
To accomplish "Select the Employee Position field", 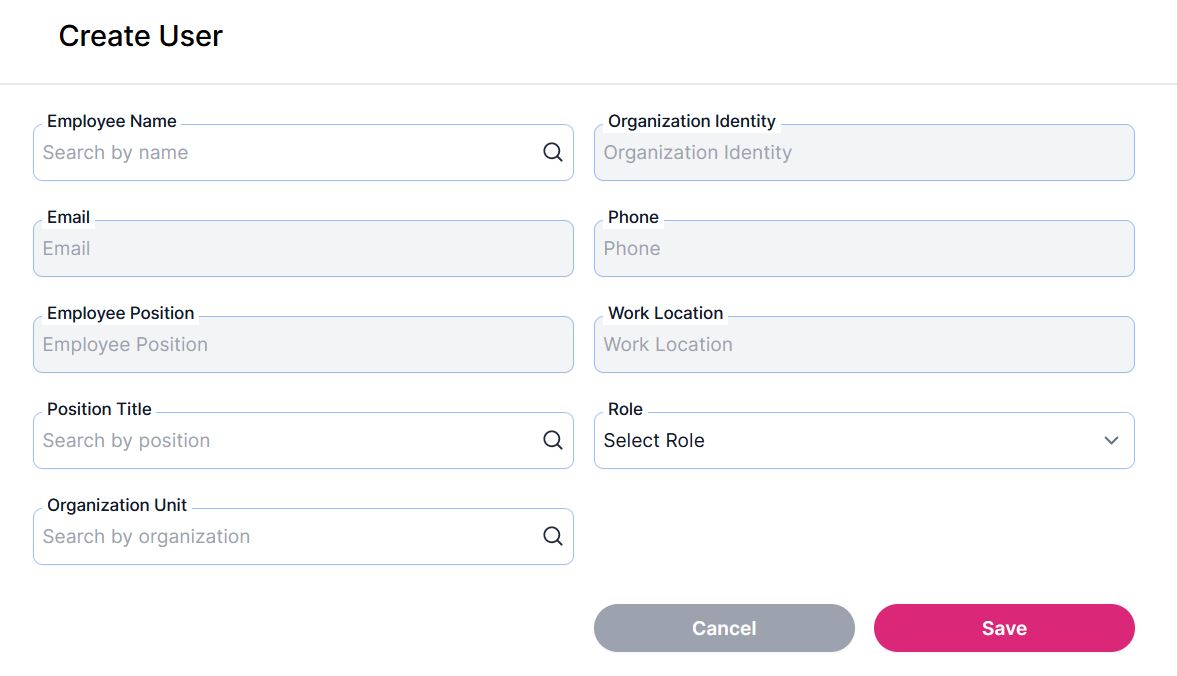I will (303, 345).
